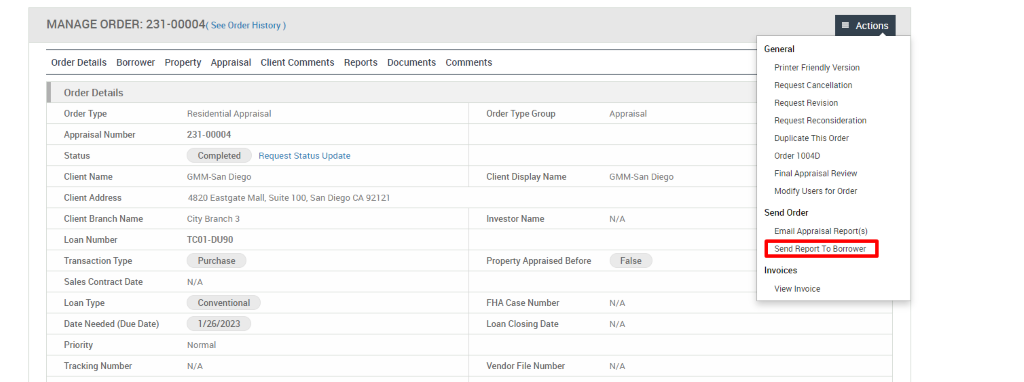Click the City Branch 3 value
Screen dimensions: 1024x382
pyautogui.click(x=213, y=219)
